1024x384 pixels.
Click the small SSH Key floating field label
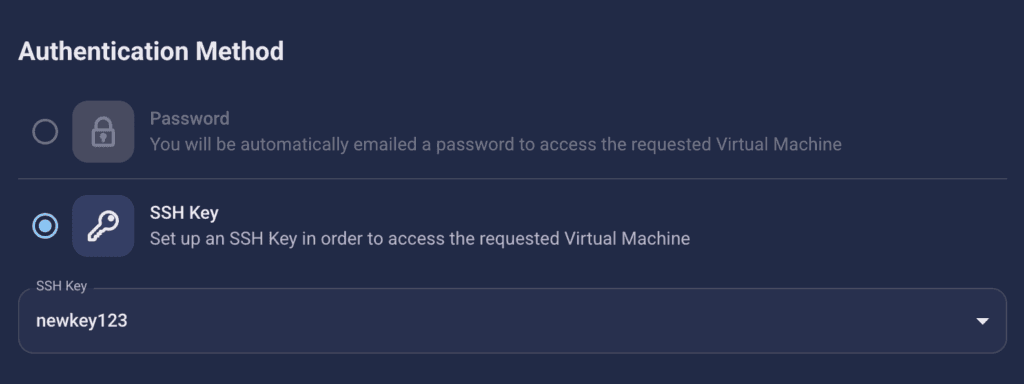pyautogui.click(x=61, y=286)
